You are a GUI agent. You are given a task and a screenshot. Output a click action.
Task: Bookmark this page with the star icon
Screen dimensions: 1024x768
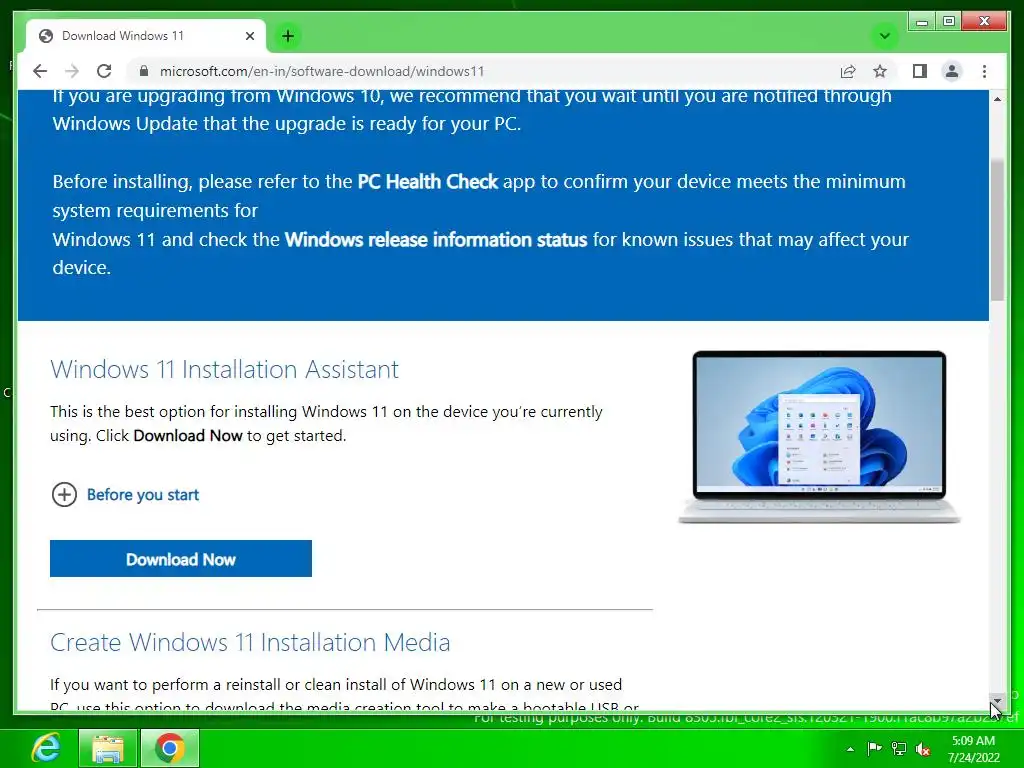(x=880, y=71)
